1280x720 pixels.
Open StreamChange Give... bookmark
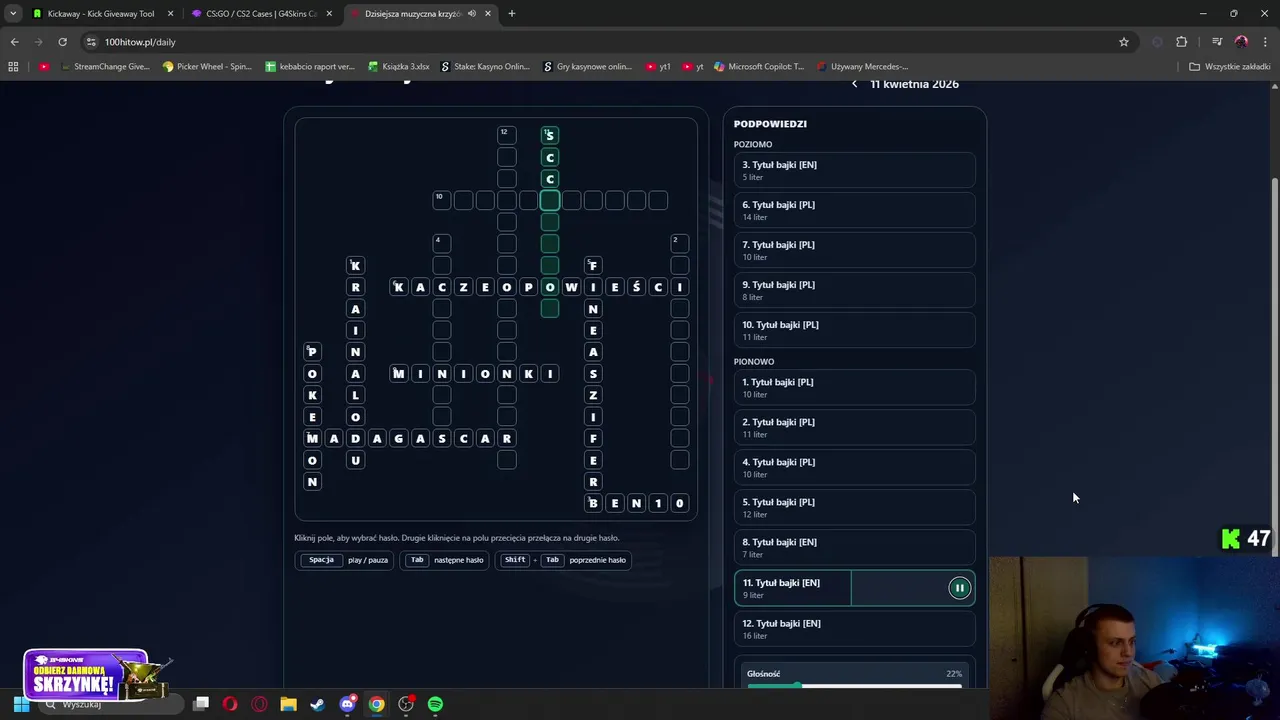(x=104, y=67)
